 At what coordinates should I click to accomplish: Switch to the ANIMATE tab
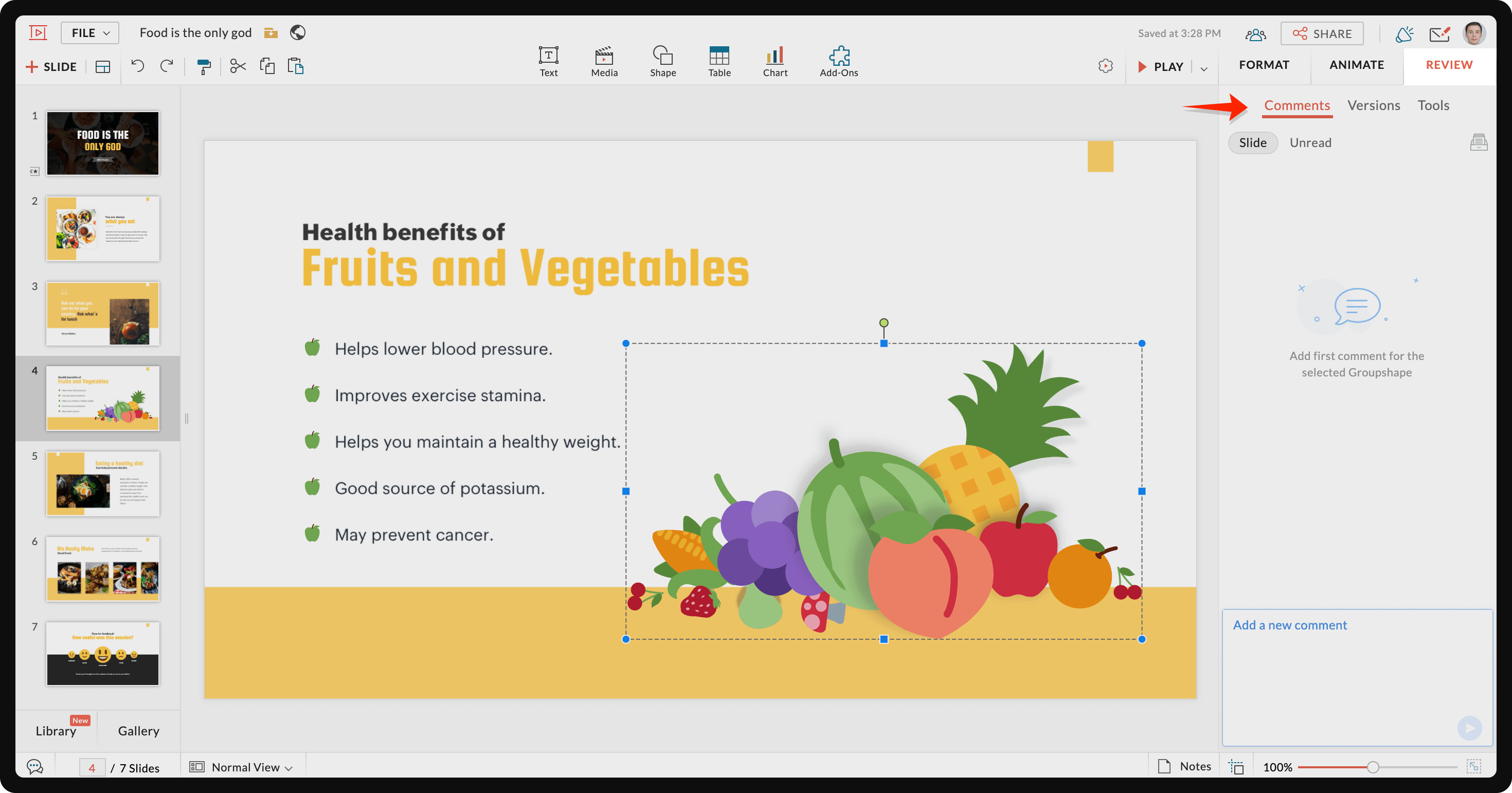1357,64
